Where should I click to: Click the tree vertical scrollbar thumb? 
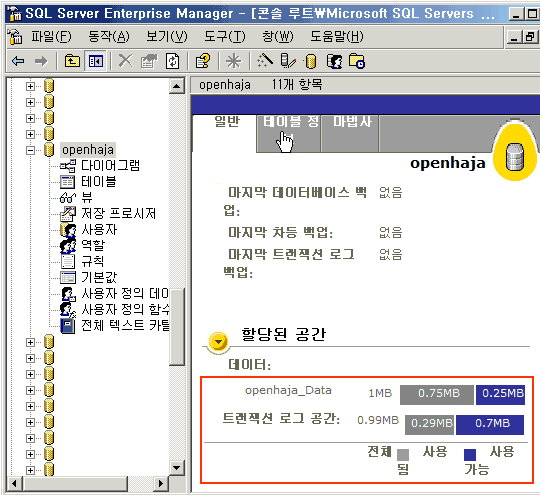coord(177,327)
